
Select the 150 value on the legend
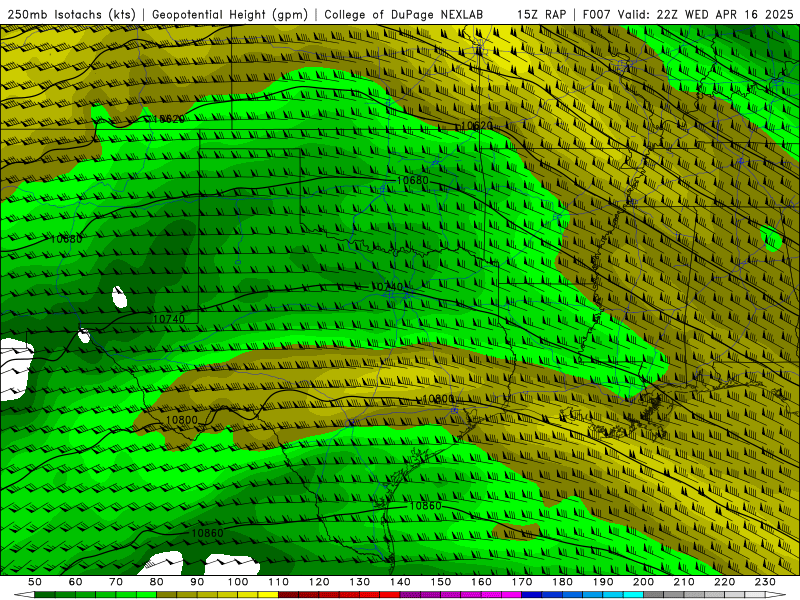click(441, 582)
